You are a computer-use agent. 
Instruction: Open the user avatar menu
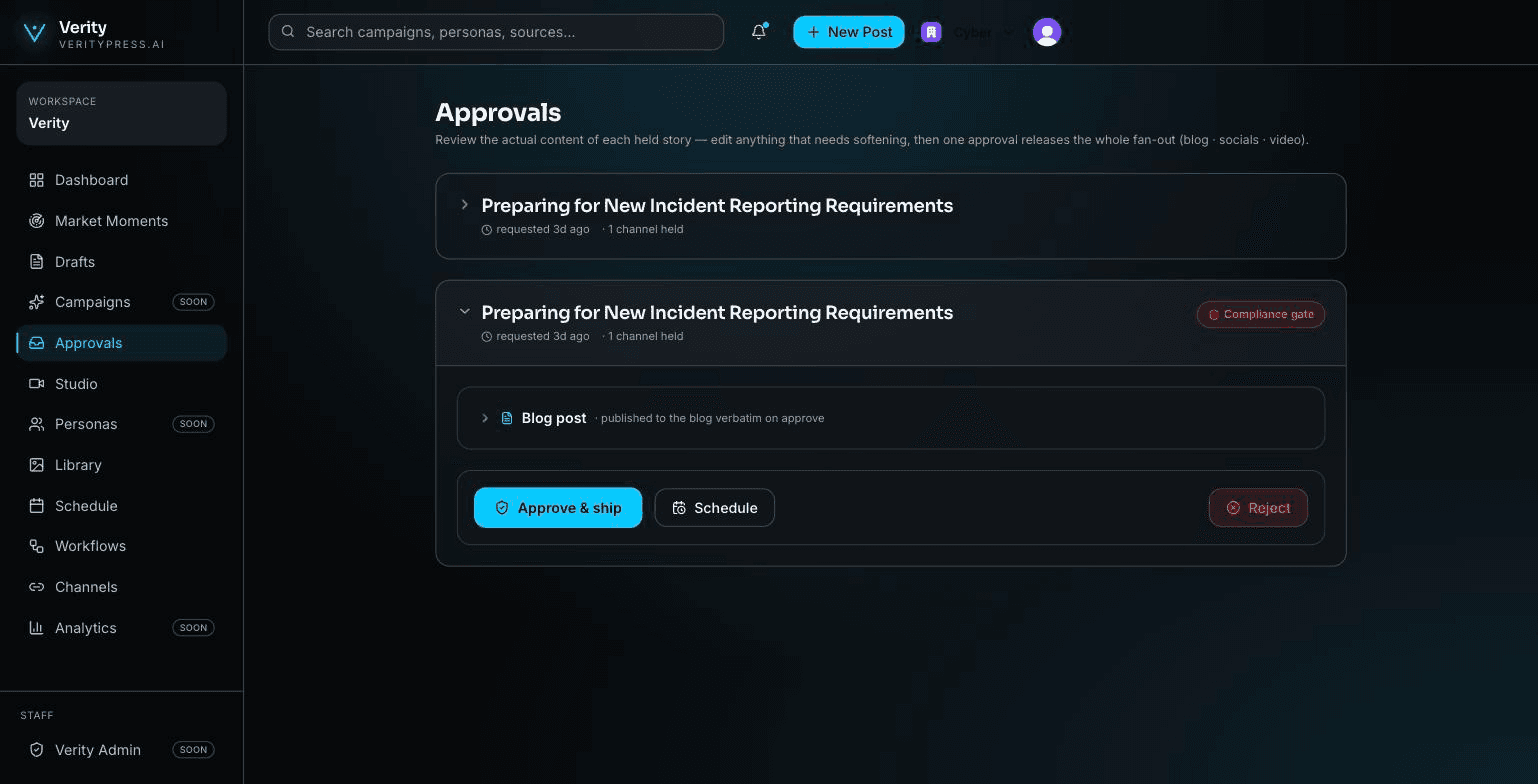(1047, 32)
